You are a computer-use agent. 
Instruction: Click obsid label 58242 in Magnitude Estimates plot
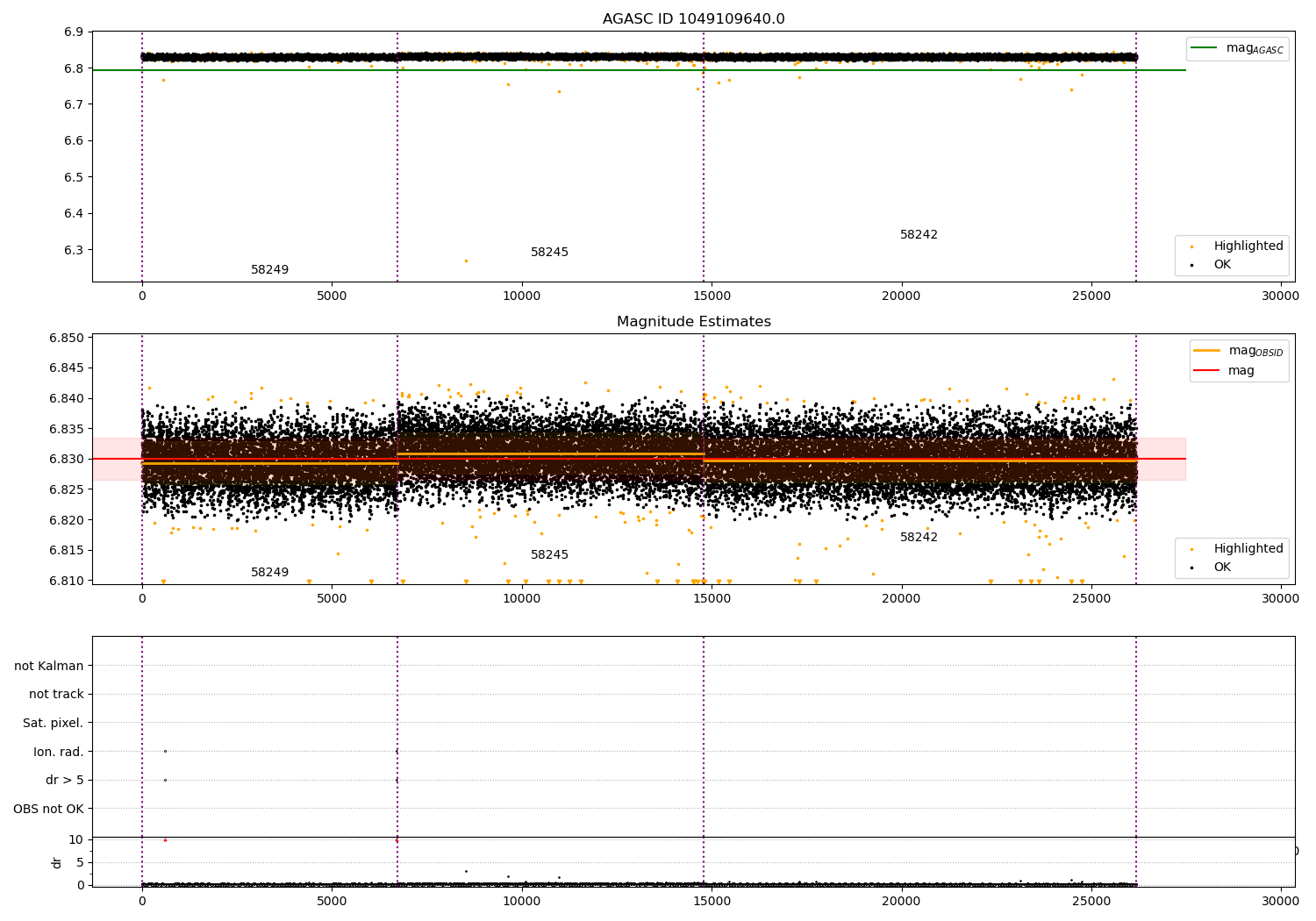click(x=919, y=538)
